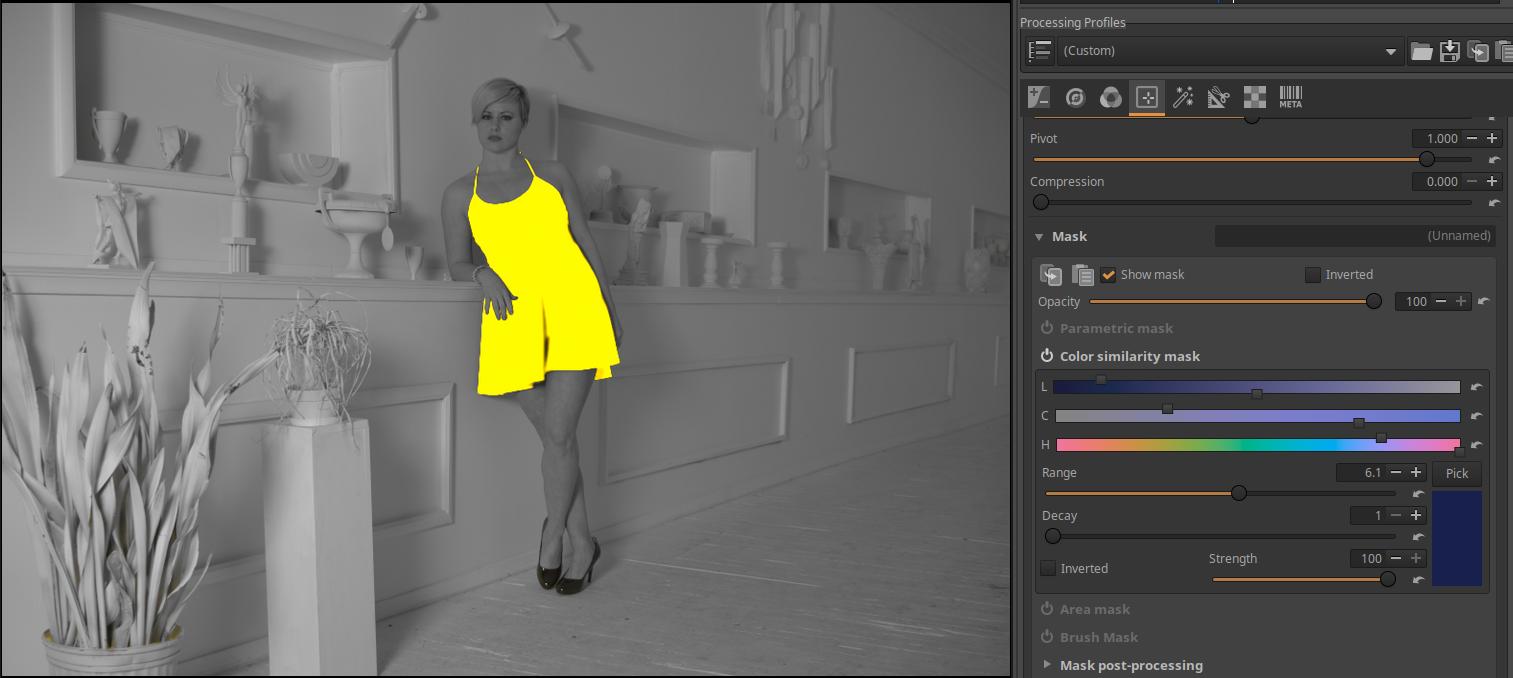Open the Transform tab with scissors and ruler
Viewport: 1513px width, 678px height.
tap(1218, 97)
